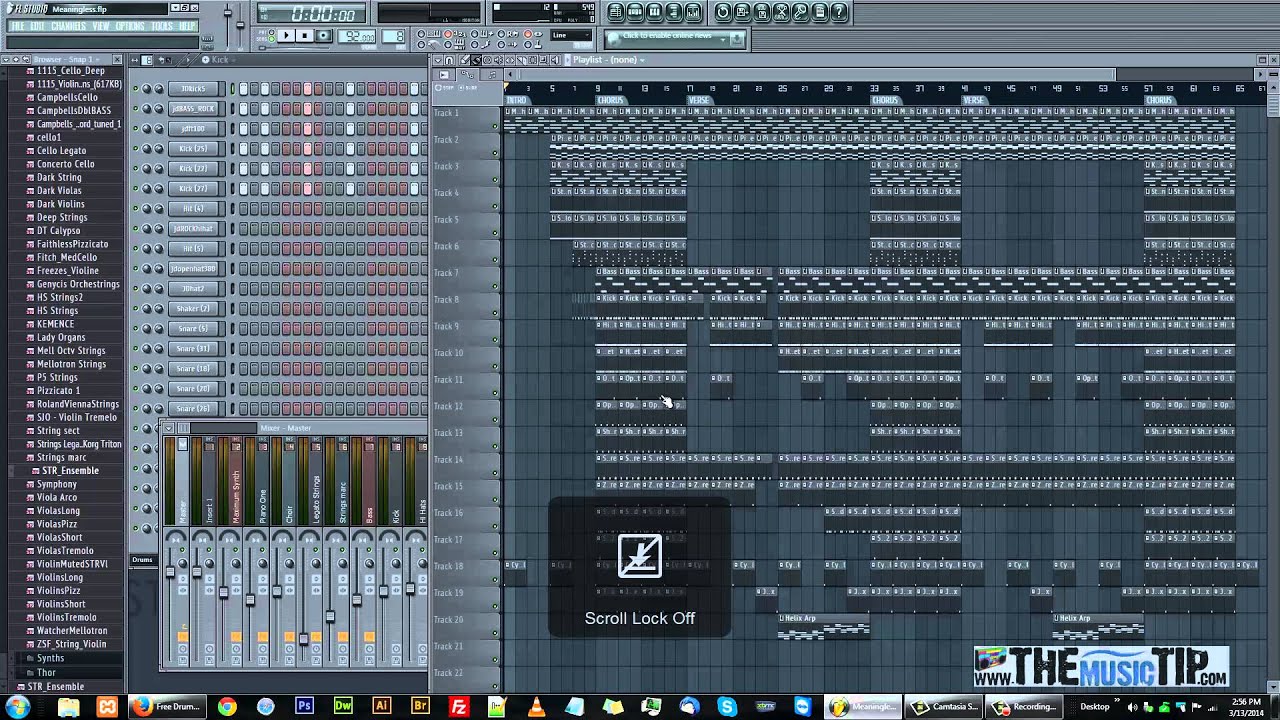
Task: Show the Playlist window via toolbar icon
Action: click(615, 12)
